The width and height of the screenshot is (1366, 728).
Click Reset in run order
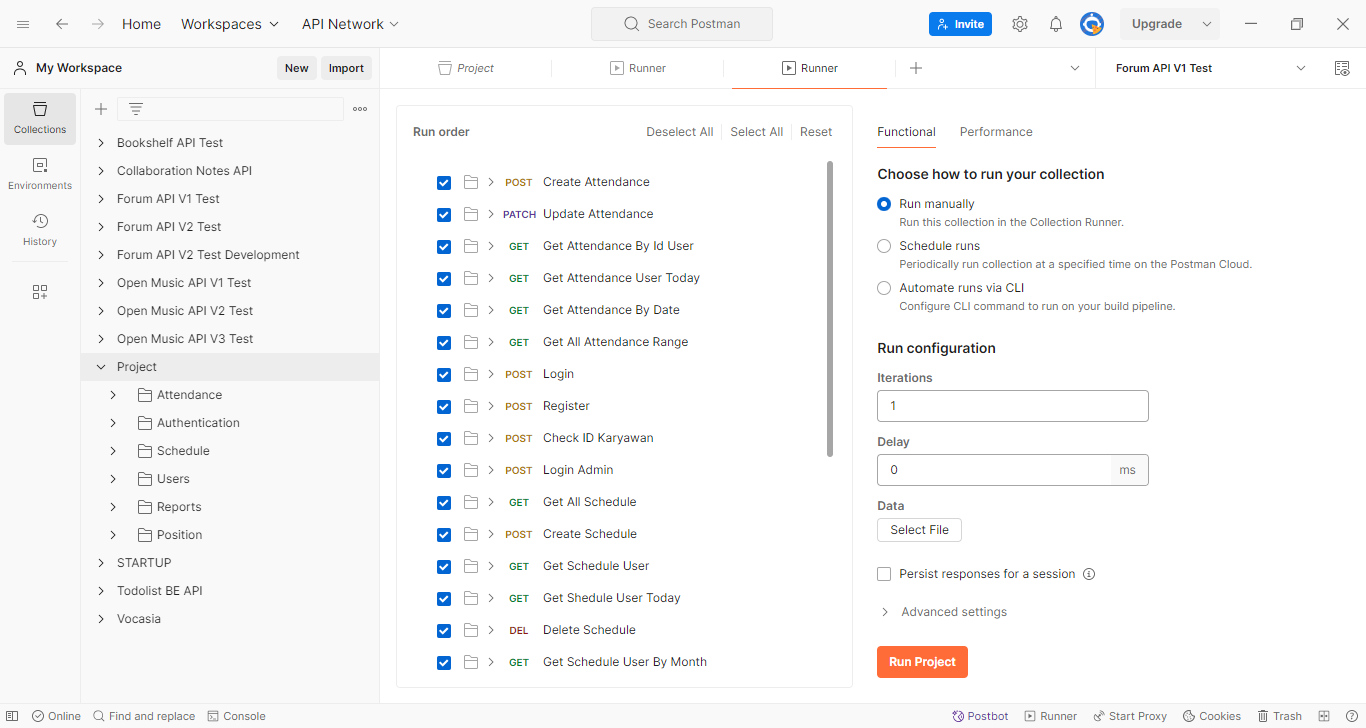pyautogui.click(x=816, y=132)
